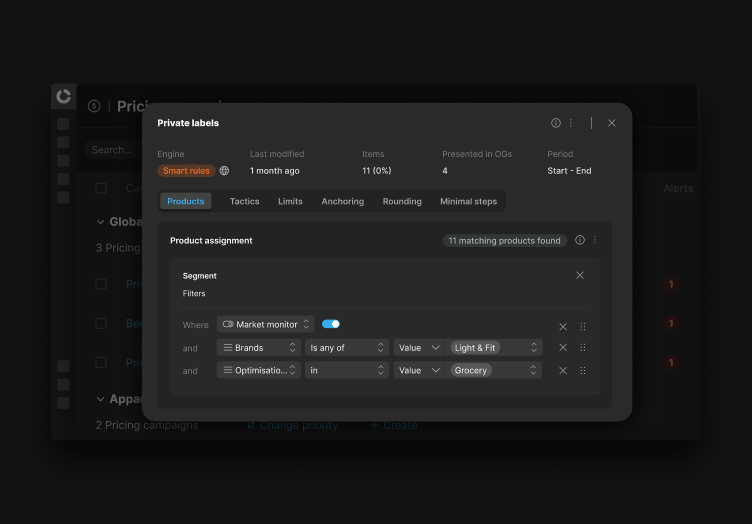
Task: Open the Market monitor field dropdown
Action: pyautogui.click(x=265, y=325)
